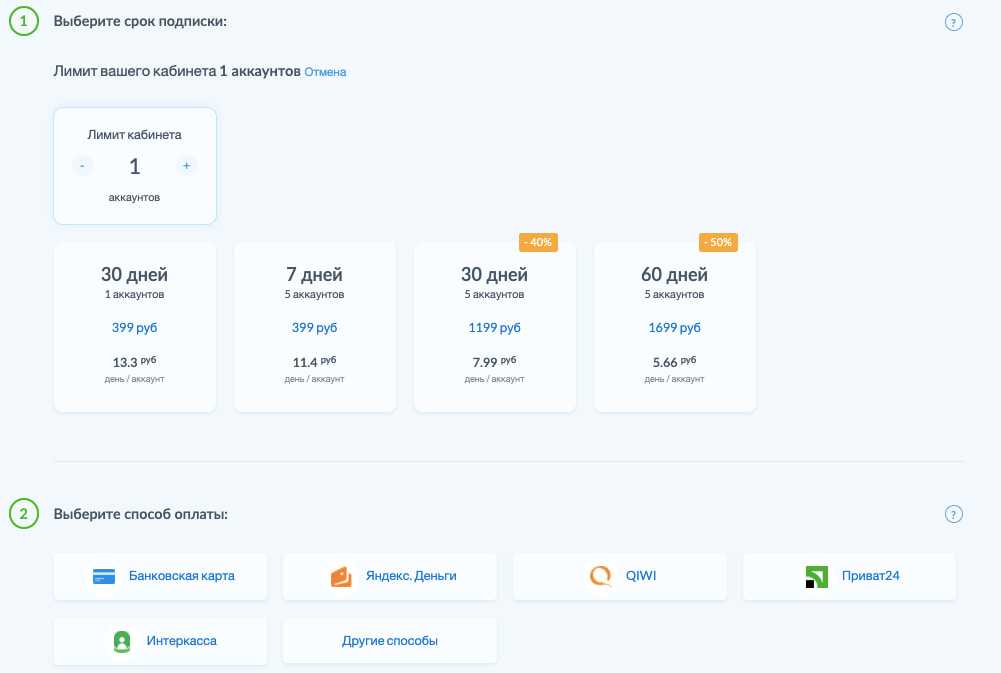The height and width of the screenshot is (673, 1001).
Task: Click Выберите способ оплаты heading
Action: [x=140, y=514]
